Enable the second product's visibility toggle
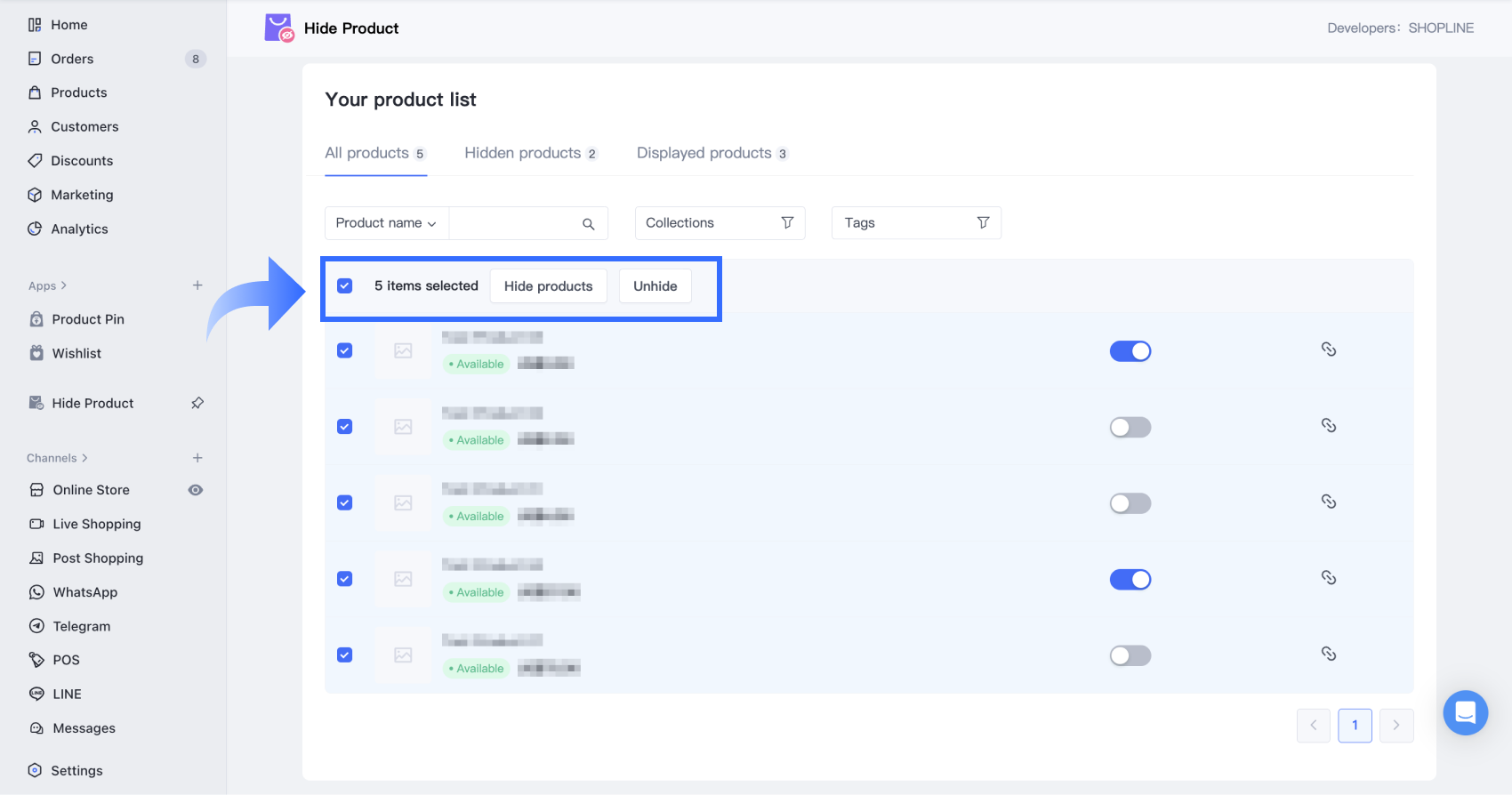1512x795 pixels. pyautogui.click(x=1130, y=428)
